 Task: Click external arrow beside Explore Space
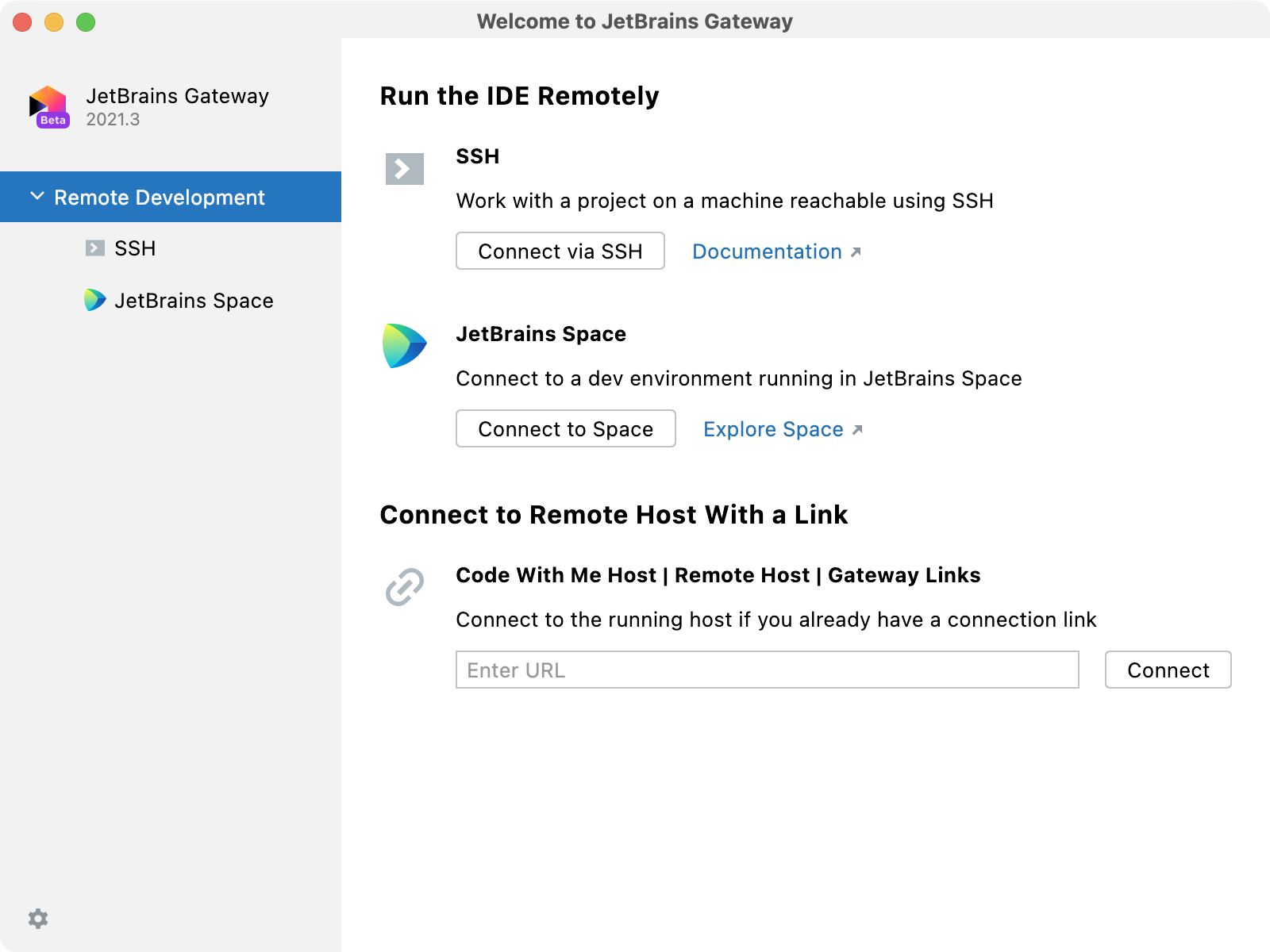point(857,430)
